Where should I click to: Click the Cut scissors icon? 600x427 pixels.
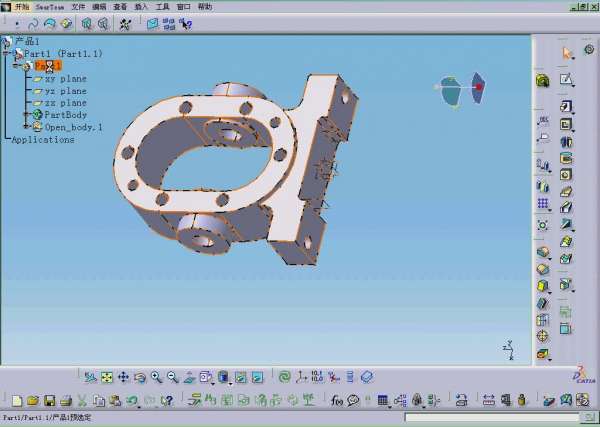(x=84, y=401)
